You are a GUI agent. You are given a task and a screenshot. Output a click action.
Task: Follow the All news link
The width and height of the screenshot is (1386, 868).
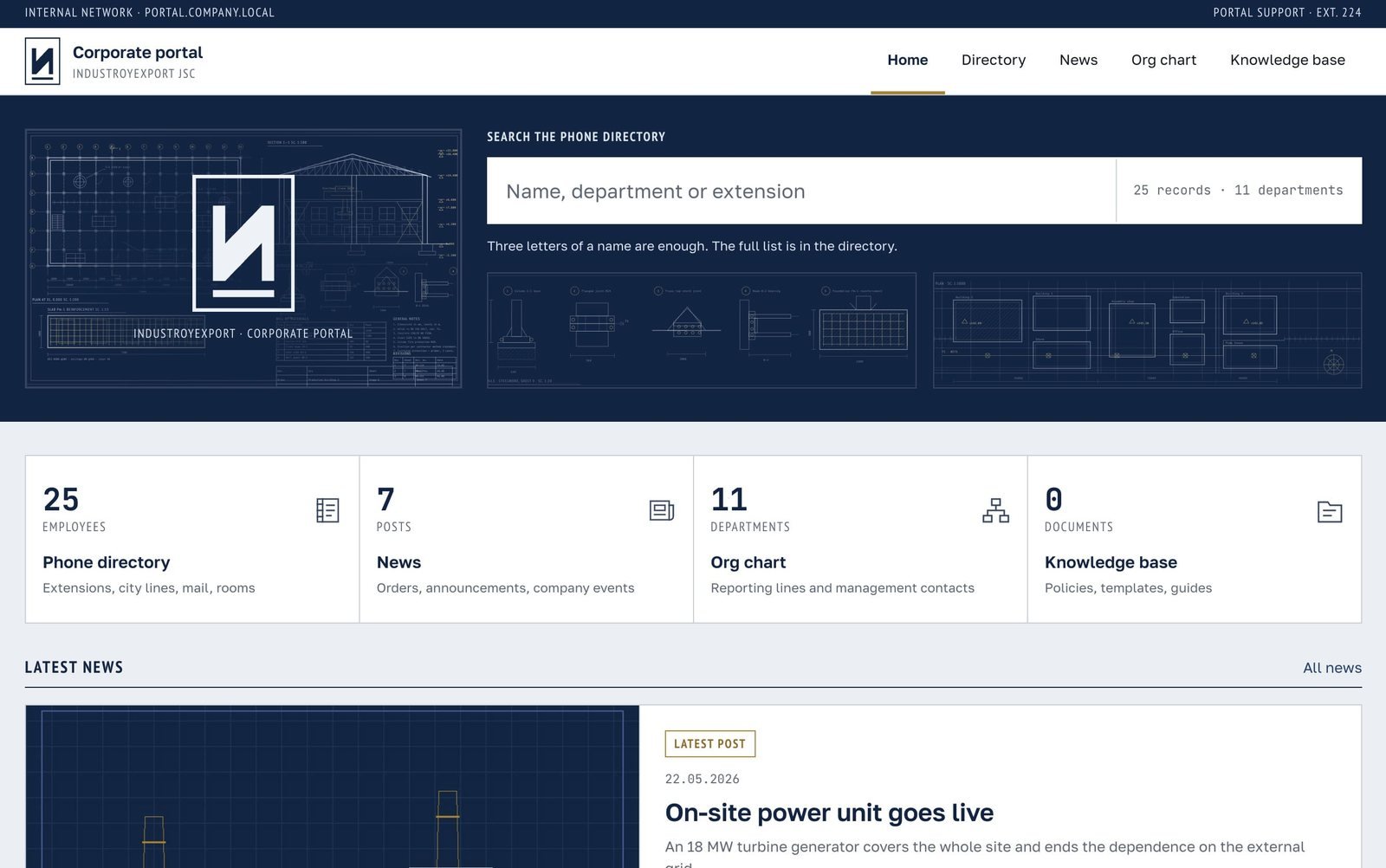tap(1332, 668)
